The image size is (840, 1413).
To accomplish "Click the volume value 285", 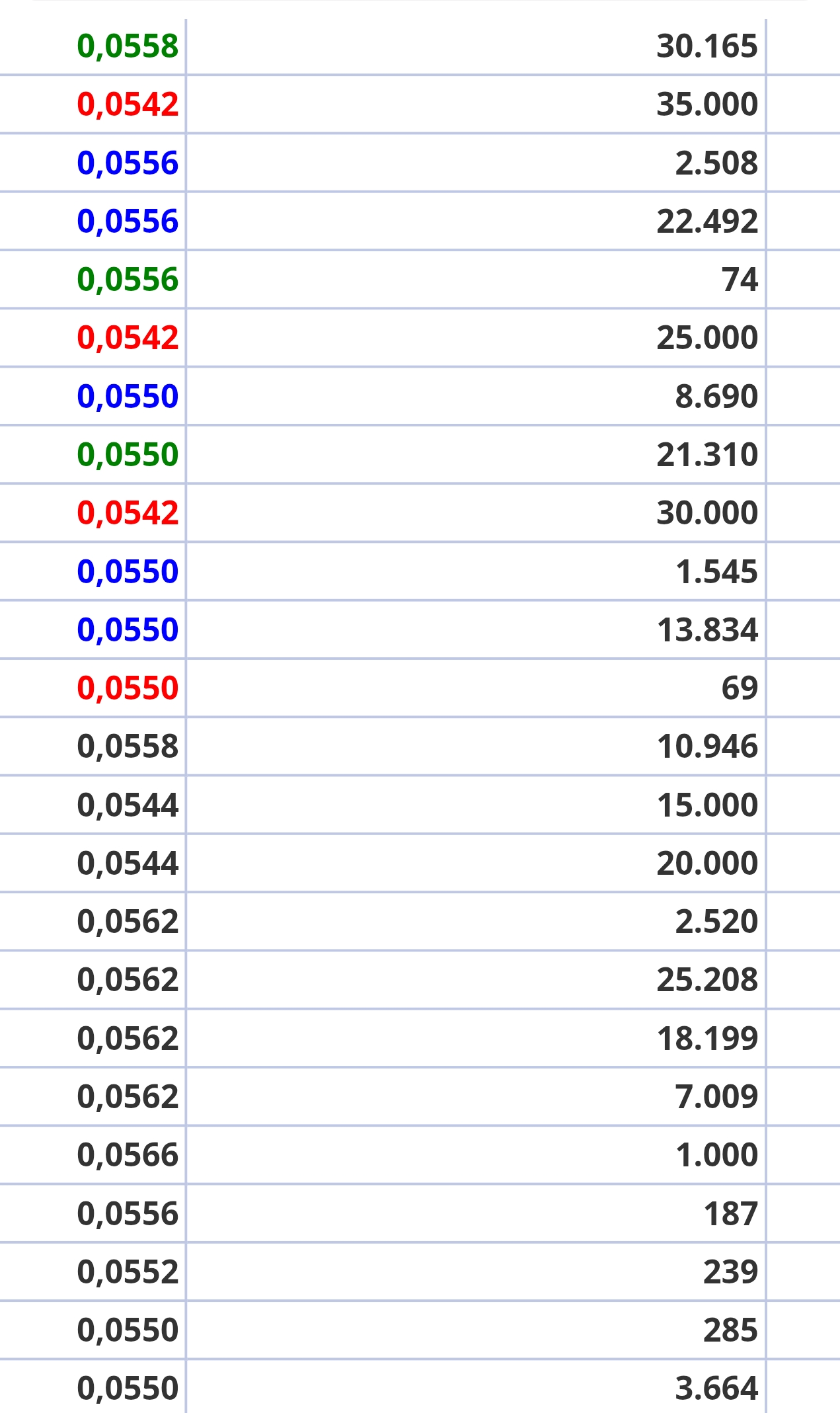I will pyautogui.click(x=730, y=1330).
